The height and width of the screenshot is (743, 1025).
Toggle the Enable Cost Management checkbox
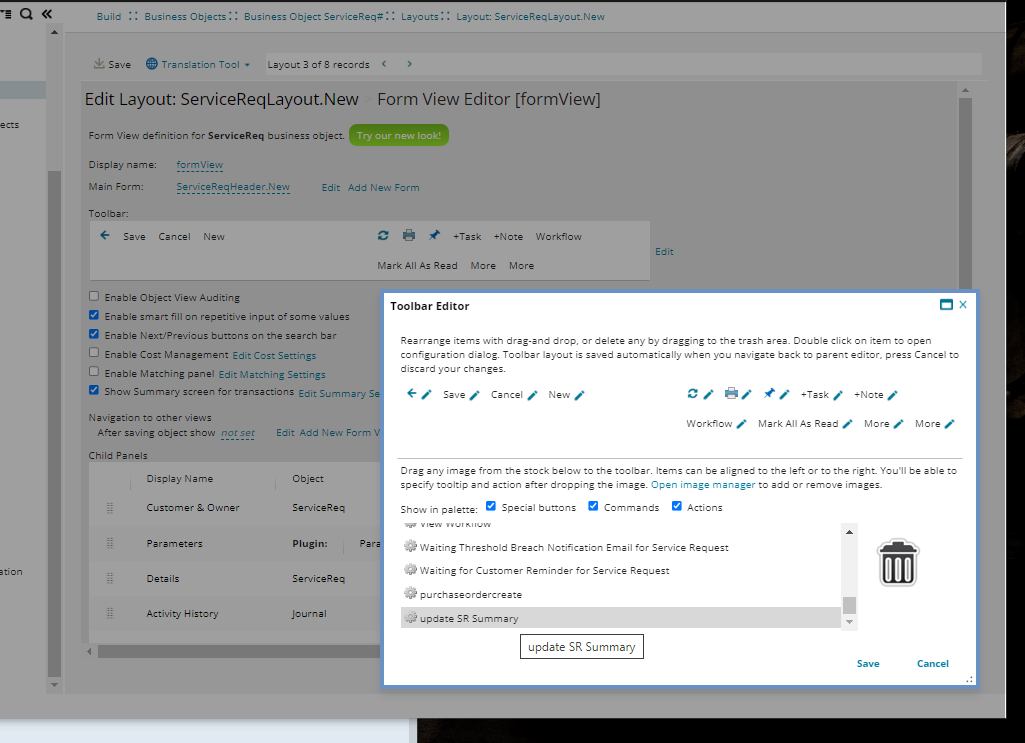point(94,352)
